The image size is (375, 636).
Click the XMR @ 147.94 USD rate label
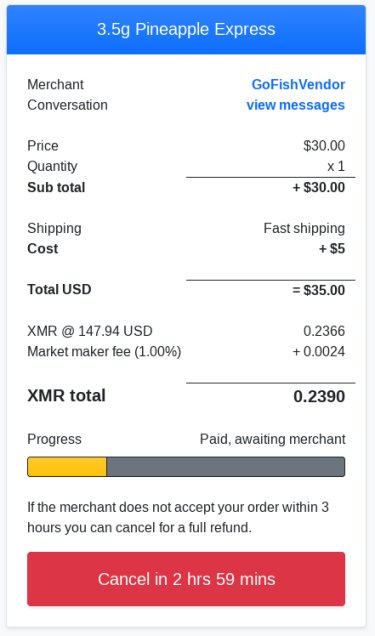coord(90,331)
